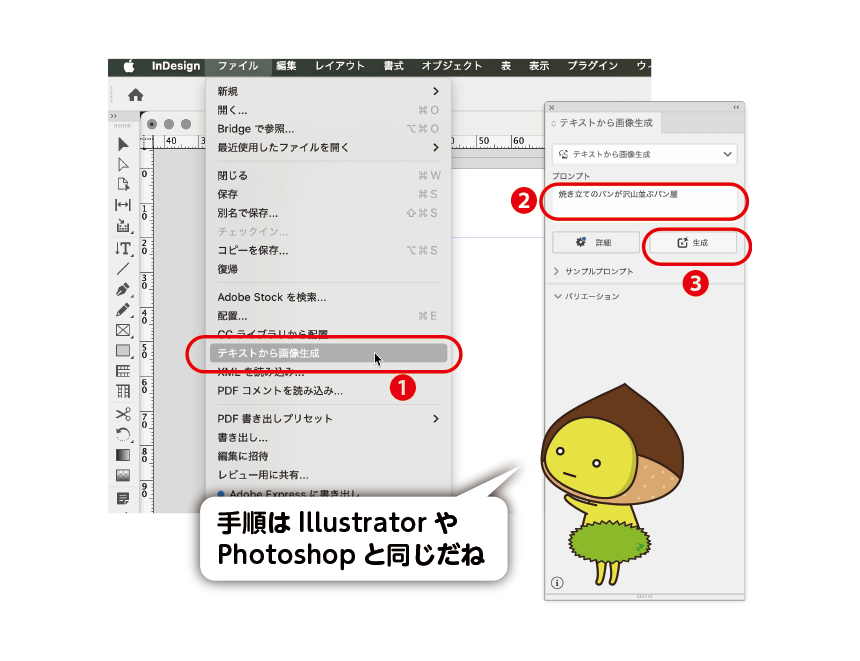Viewport: 860px width, 661px height.
Task: Select the Rectangle Frame tool
Action: 123,330
